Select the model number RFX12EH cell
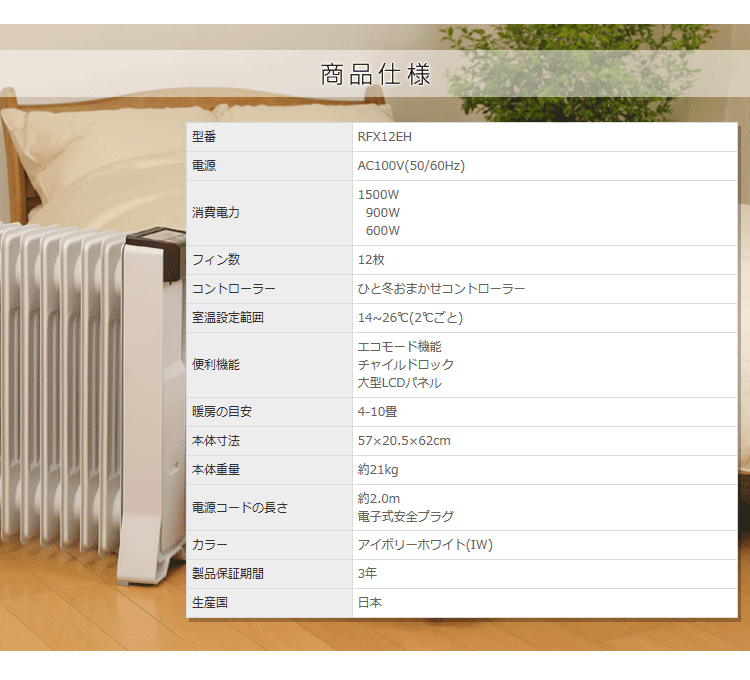This screenshot has width=750, height=680. (x=384, y=137)
